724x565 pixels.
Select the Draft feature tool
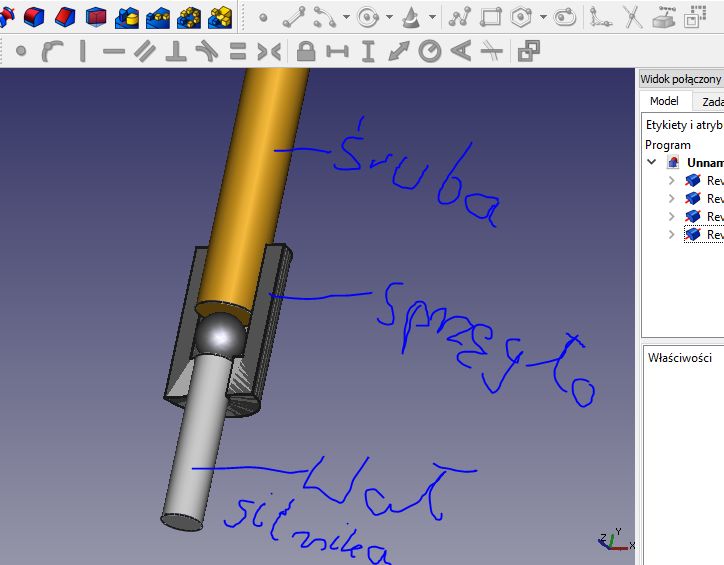click(96, 17)
